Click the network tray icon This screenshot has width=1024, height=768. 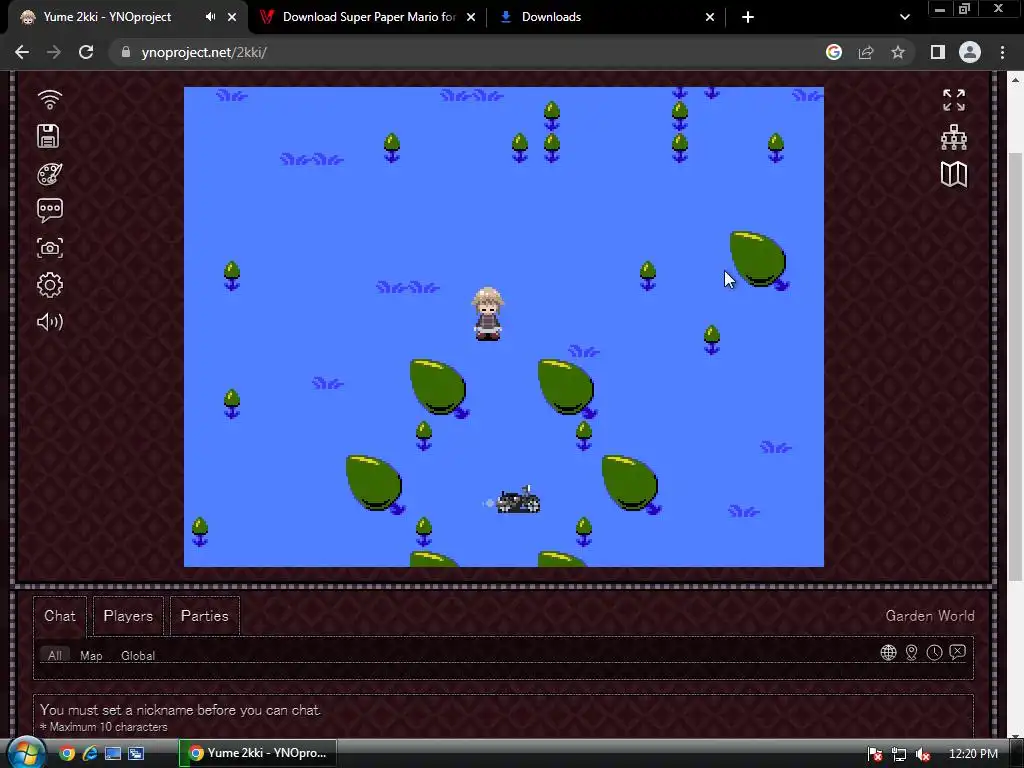[899, 754]
